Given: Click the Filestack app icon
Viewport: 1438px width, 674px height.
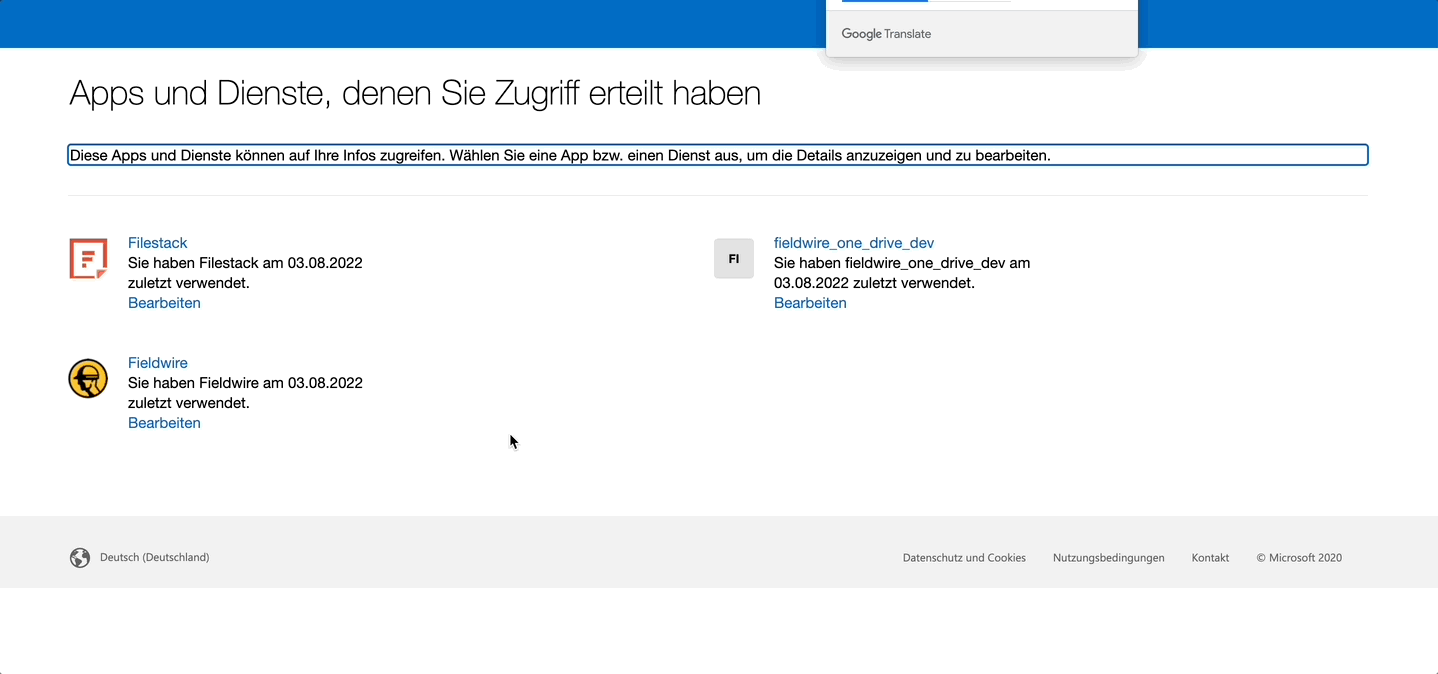Looking at the screenshot, I should (x=88, y=258).
